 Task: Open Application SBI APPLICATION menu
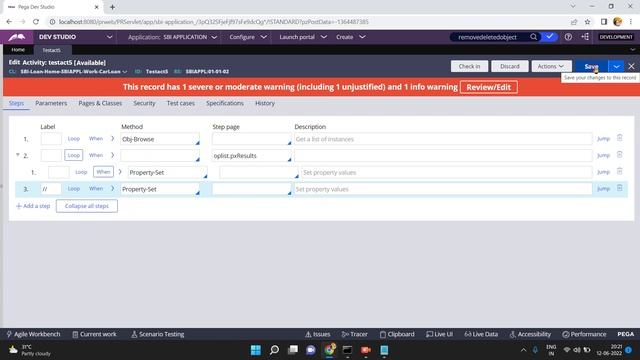coord(172,37)
